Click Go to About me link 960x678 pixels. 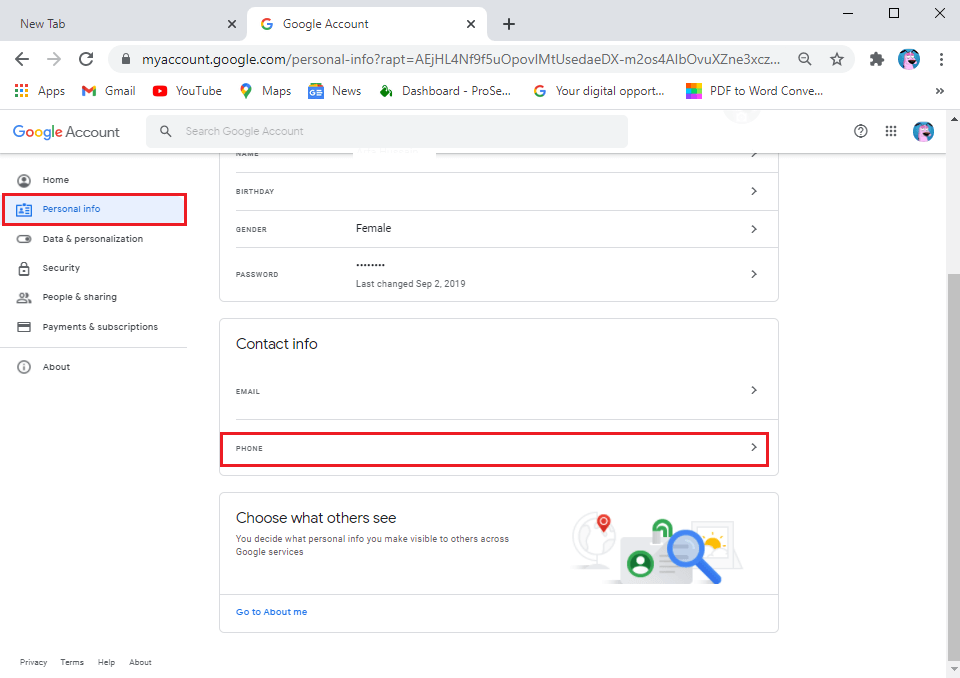coord(272,612)
